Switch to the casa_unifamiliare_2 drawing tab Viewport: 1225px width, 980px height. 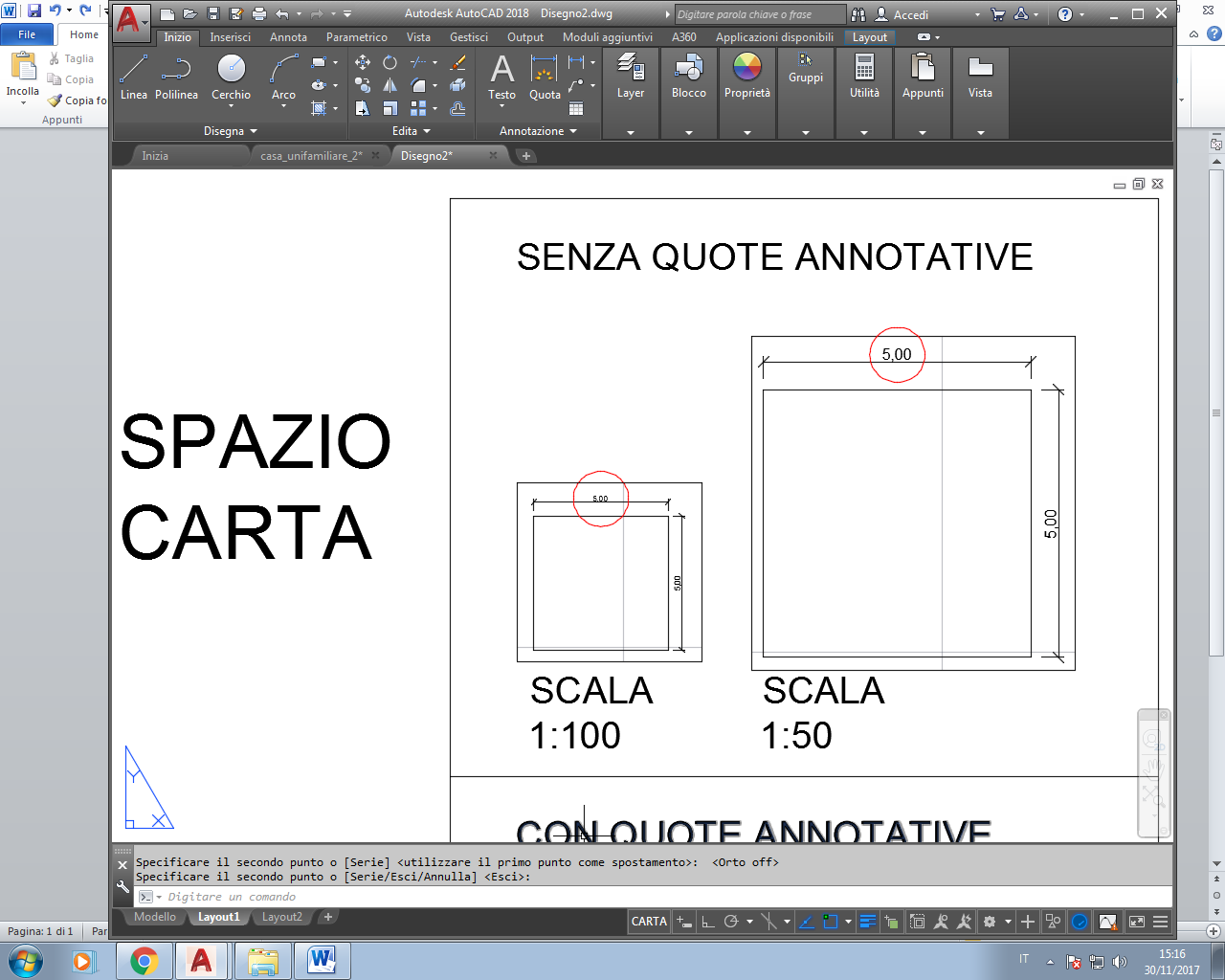pyautogui.click(x=311, y=156)
